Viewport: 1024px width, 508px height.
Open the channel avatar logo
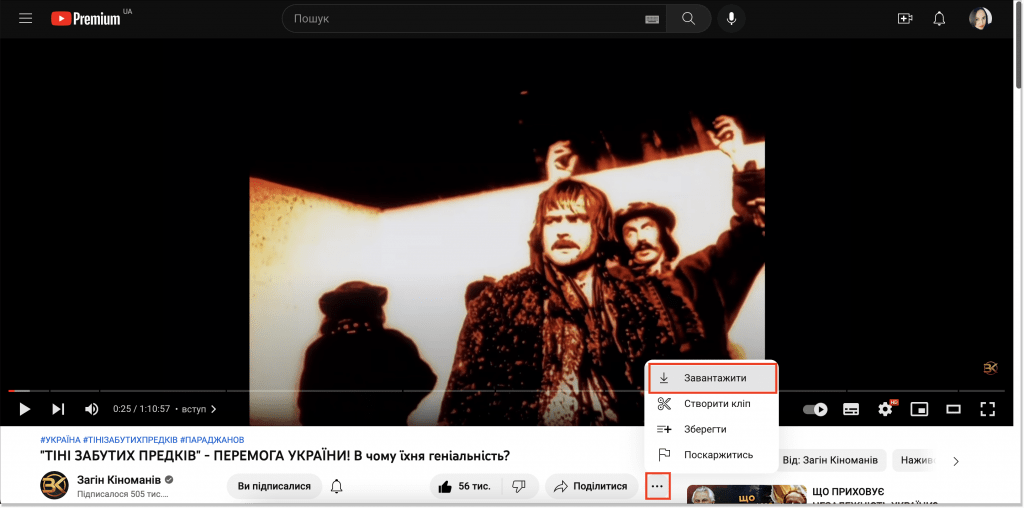(54, 485)
